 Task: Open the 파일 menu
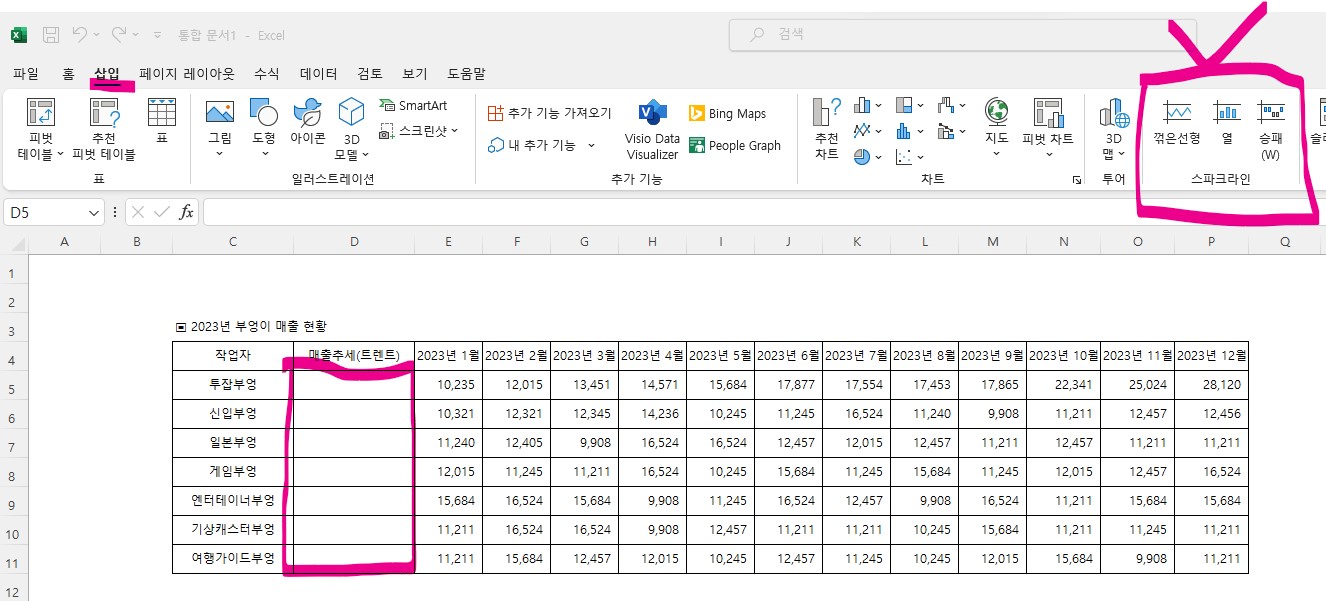click(26, 73)
